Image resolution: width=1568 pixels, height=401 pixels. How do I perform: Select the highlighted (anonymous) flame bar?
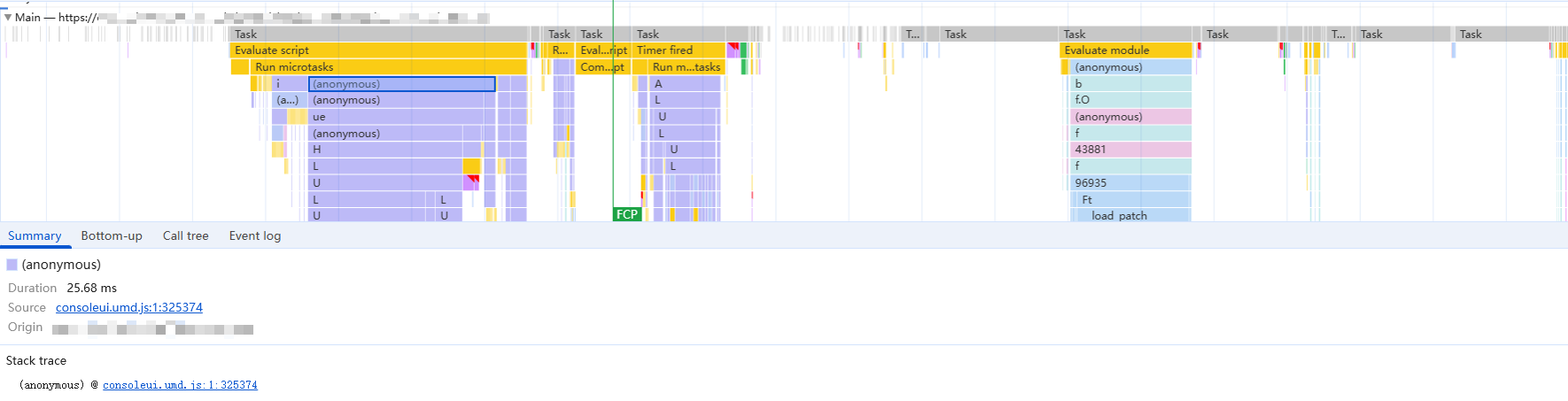tap(402, 84)
